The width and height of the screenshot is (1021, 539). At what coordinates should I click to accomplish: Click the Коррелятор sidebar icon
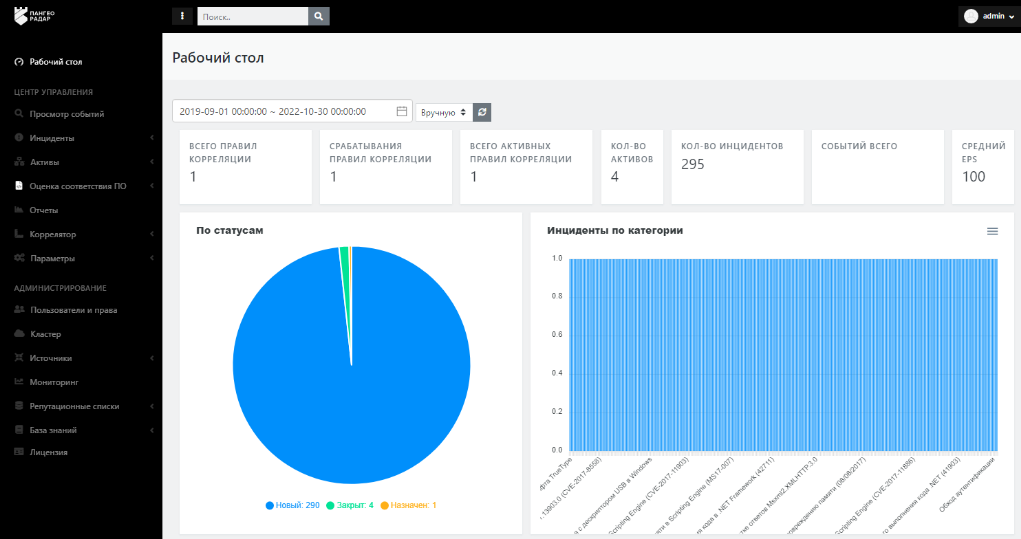click(x=19, y=234)
